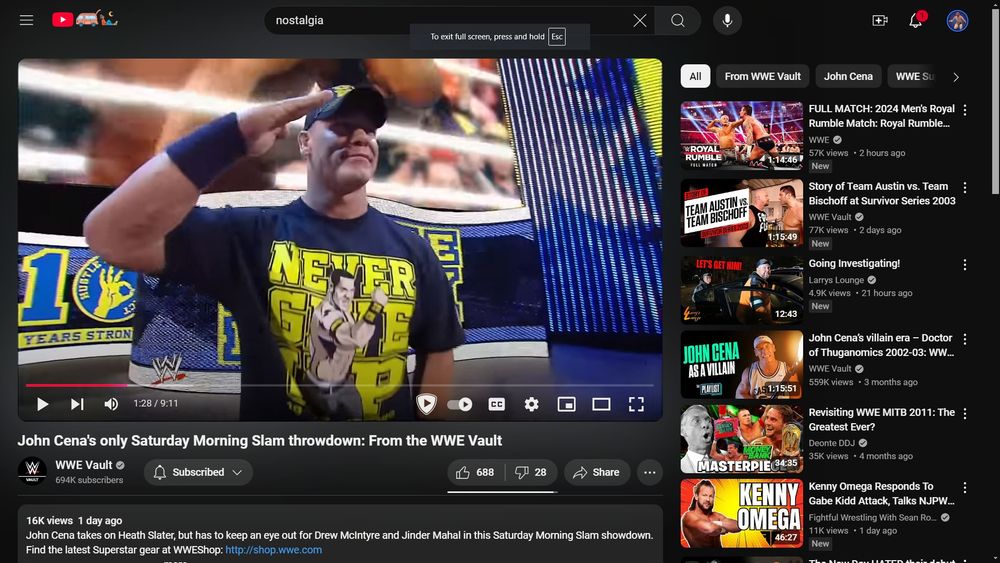Open the John Cena as a Villain thumbnail
The height and width of the screenshot is (563, 1000).
pos(742,365)
